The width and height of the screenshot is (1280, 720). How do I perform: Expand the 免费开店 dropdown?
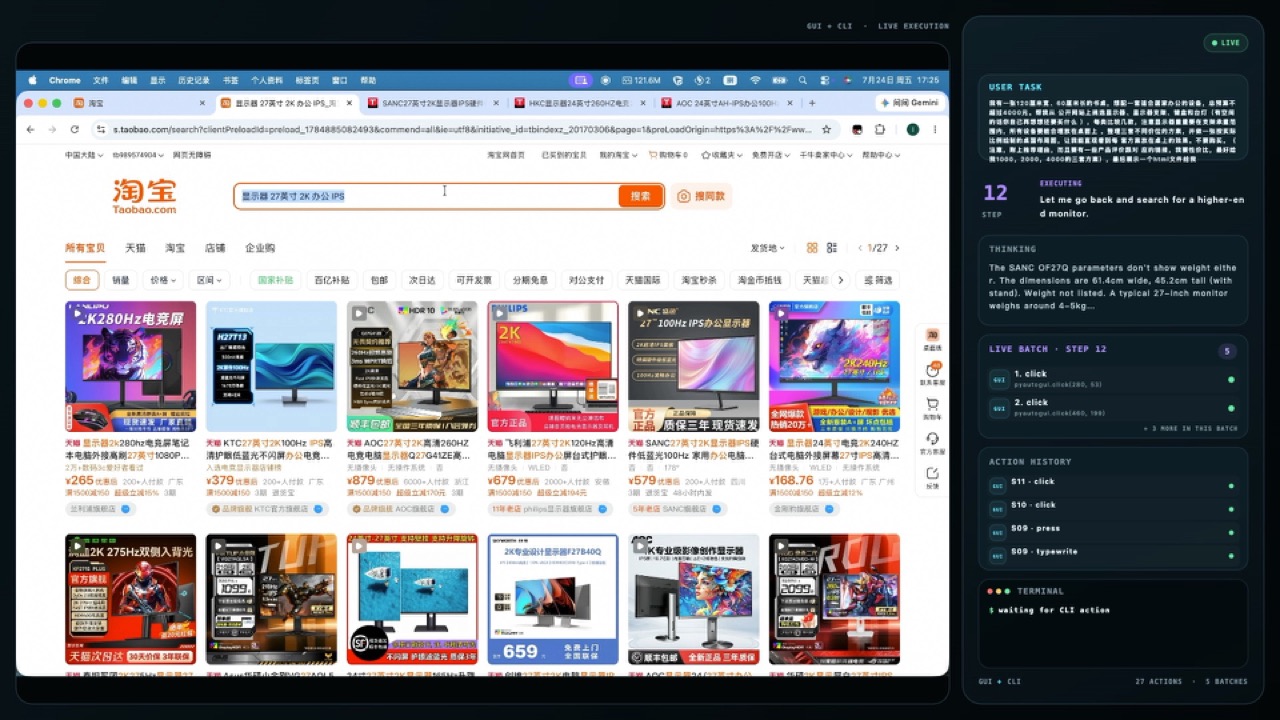coord(770,155)
